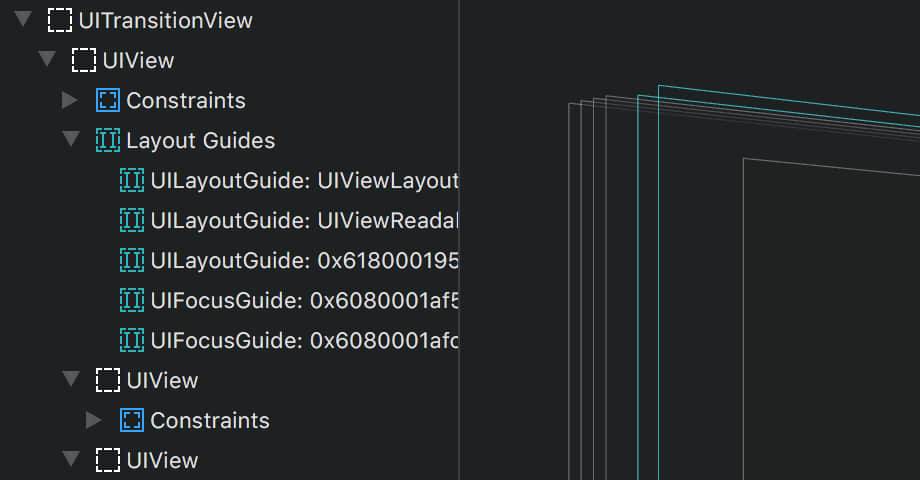Viewport: 920px width, 480px height.
Task: Click the icon of UIFocusGuide: 0x6080001af5
Action: pos(131,300)
